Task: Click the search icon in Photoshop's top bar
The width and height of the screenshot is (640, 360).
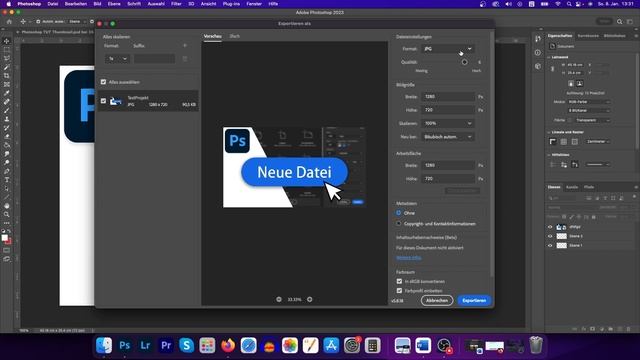Action: [x=619, y=22]
